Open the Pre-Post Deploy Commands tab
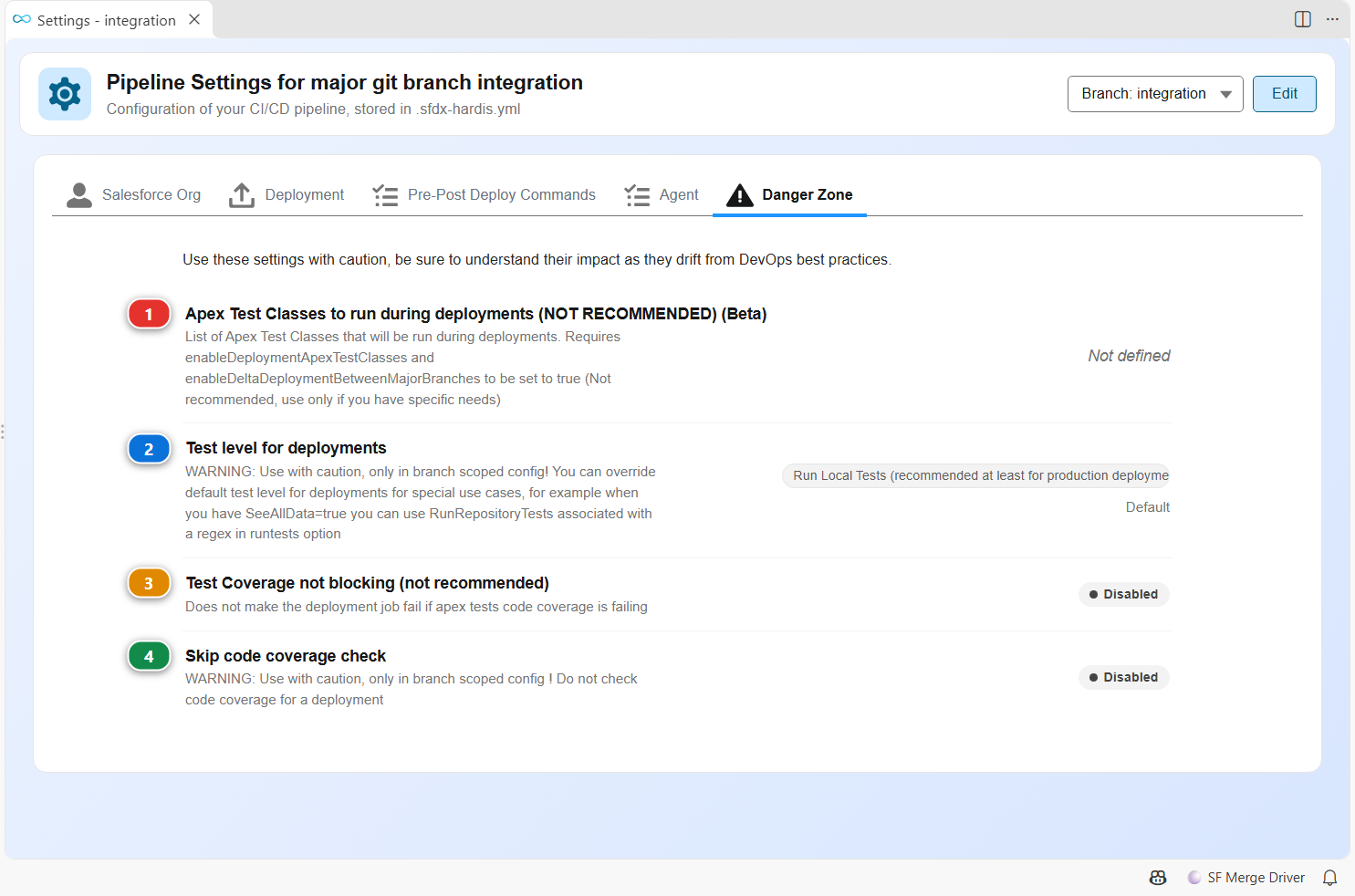The height and width of the screenshot is (896, 1355). [x=485, y=195]
